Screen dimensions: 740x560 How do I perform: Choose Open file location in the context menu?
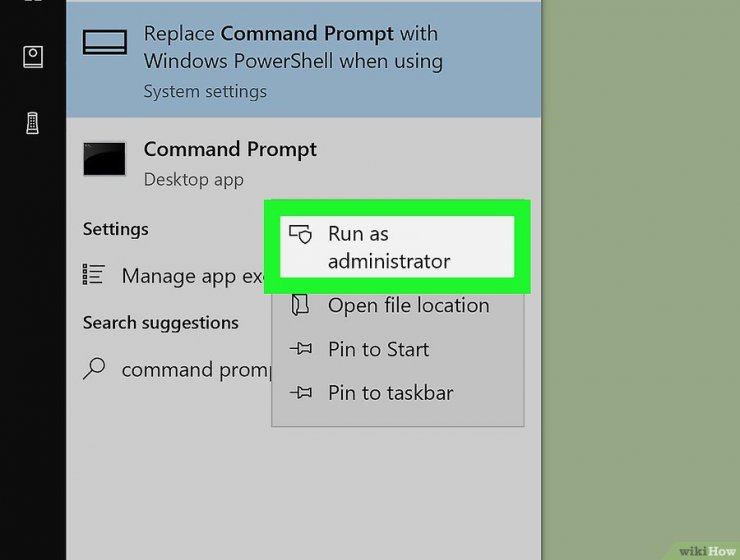pyautogui.click(x=397, y=305)
